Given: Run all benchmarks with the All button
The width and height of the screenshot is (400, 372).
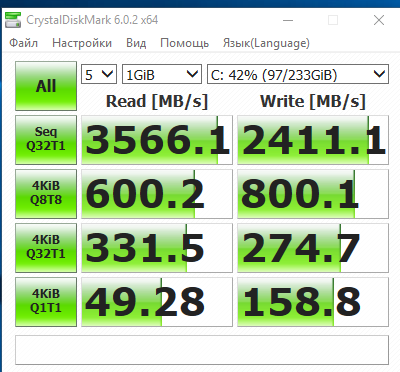Looking at the screenshot, I should 46,86.
